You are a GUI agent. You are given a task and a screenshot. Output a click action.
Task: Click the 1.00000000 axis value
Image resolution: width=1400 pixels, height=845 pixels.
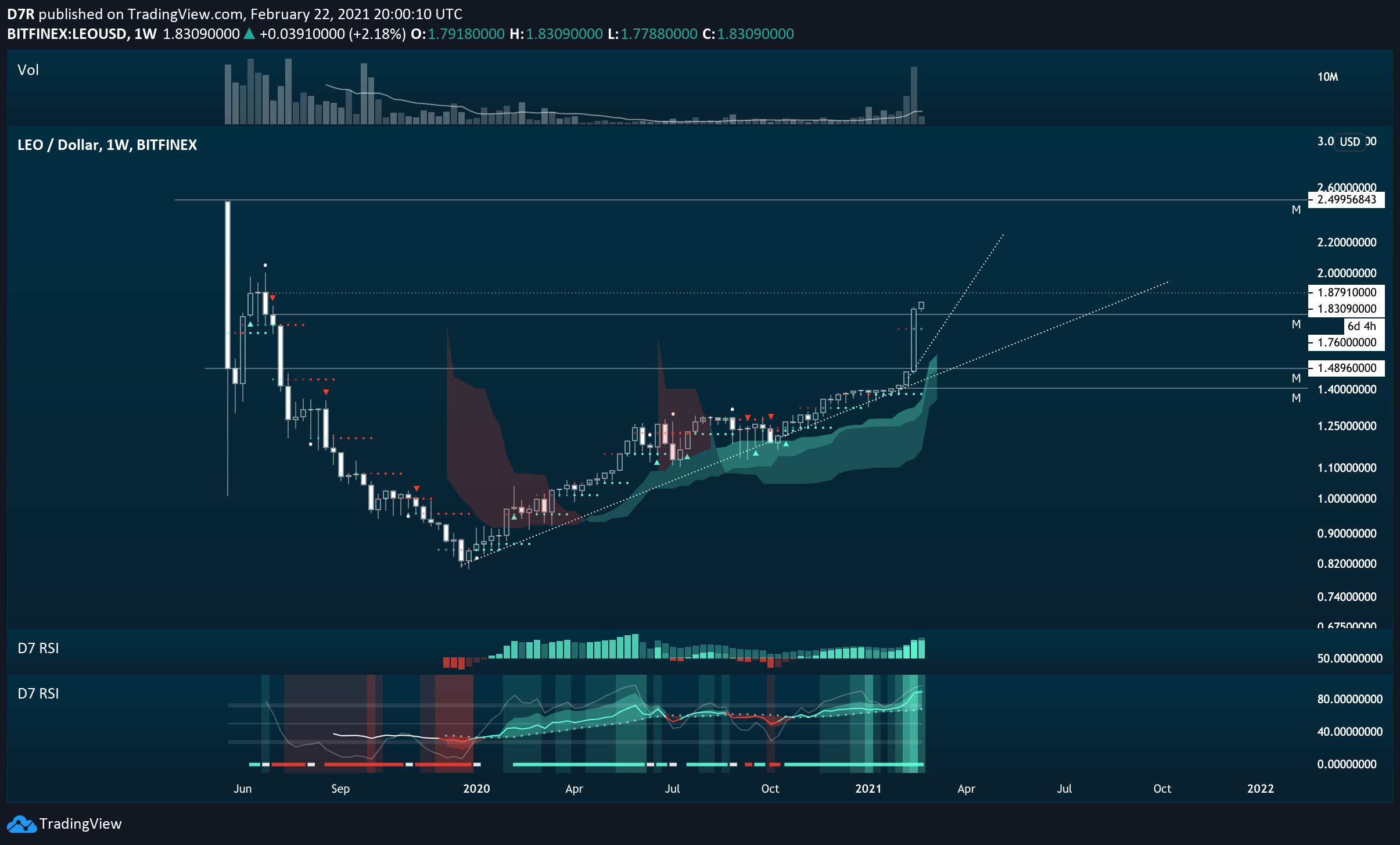[x=1347, y=499]
